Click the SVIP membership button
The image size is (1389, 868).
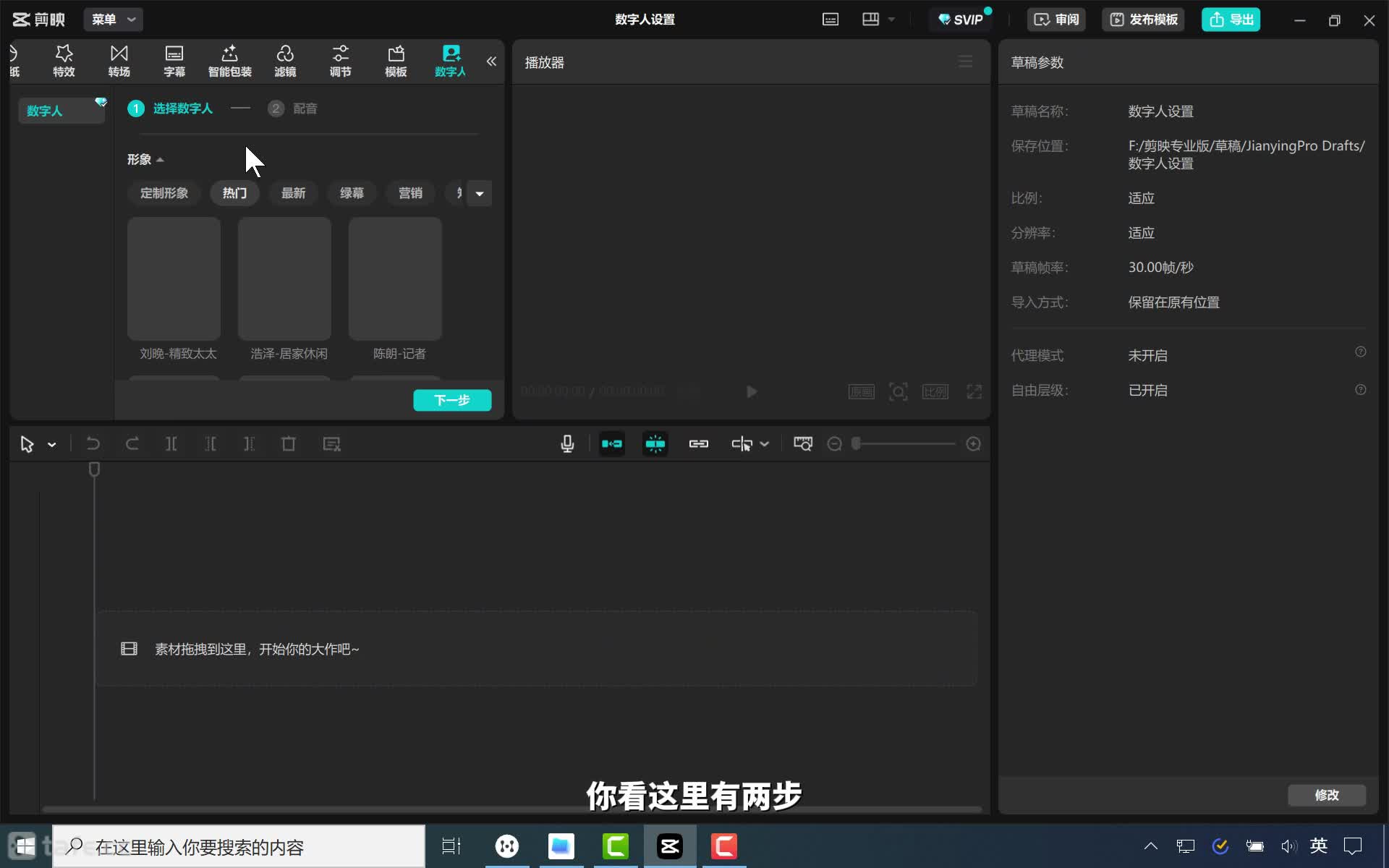961,20
